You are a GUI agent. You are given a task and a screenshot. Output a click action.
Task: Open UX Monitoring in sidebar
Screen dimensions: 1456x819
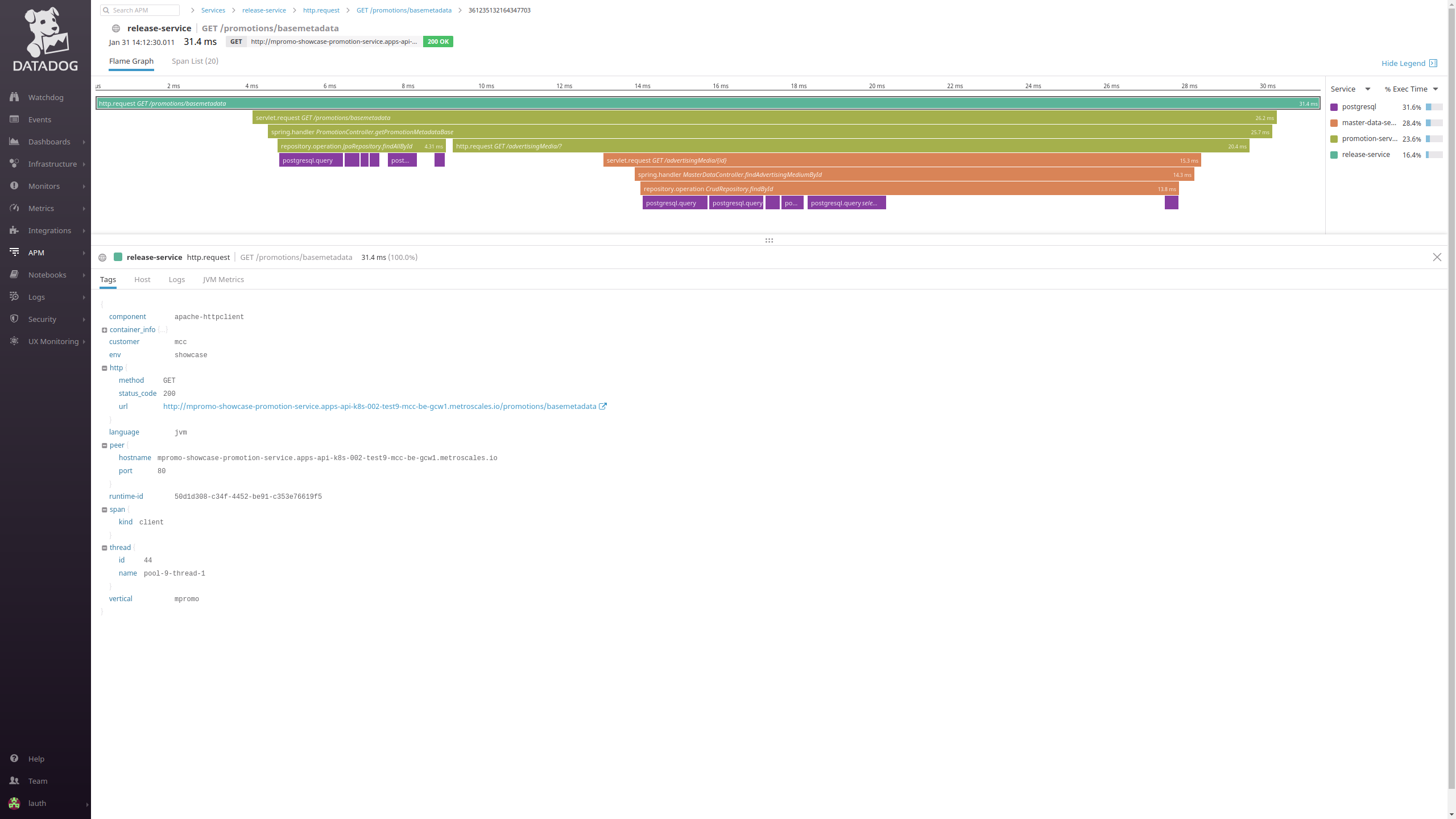(x=53, y=341)
